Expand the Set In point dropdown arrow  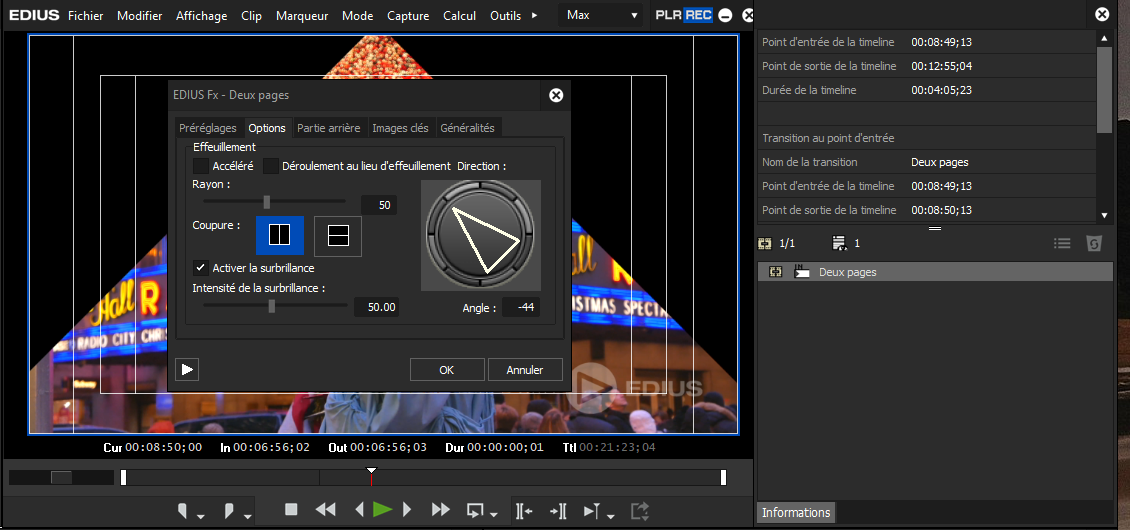click(201, 516)
